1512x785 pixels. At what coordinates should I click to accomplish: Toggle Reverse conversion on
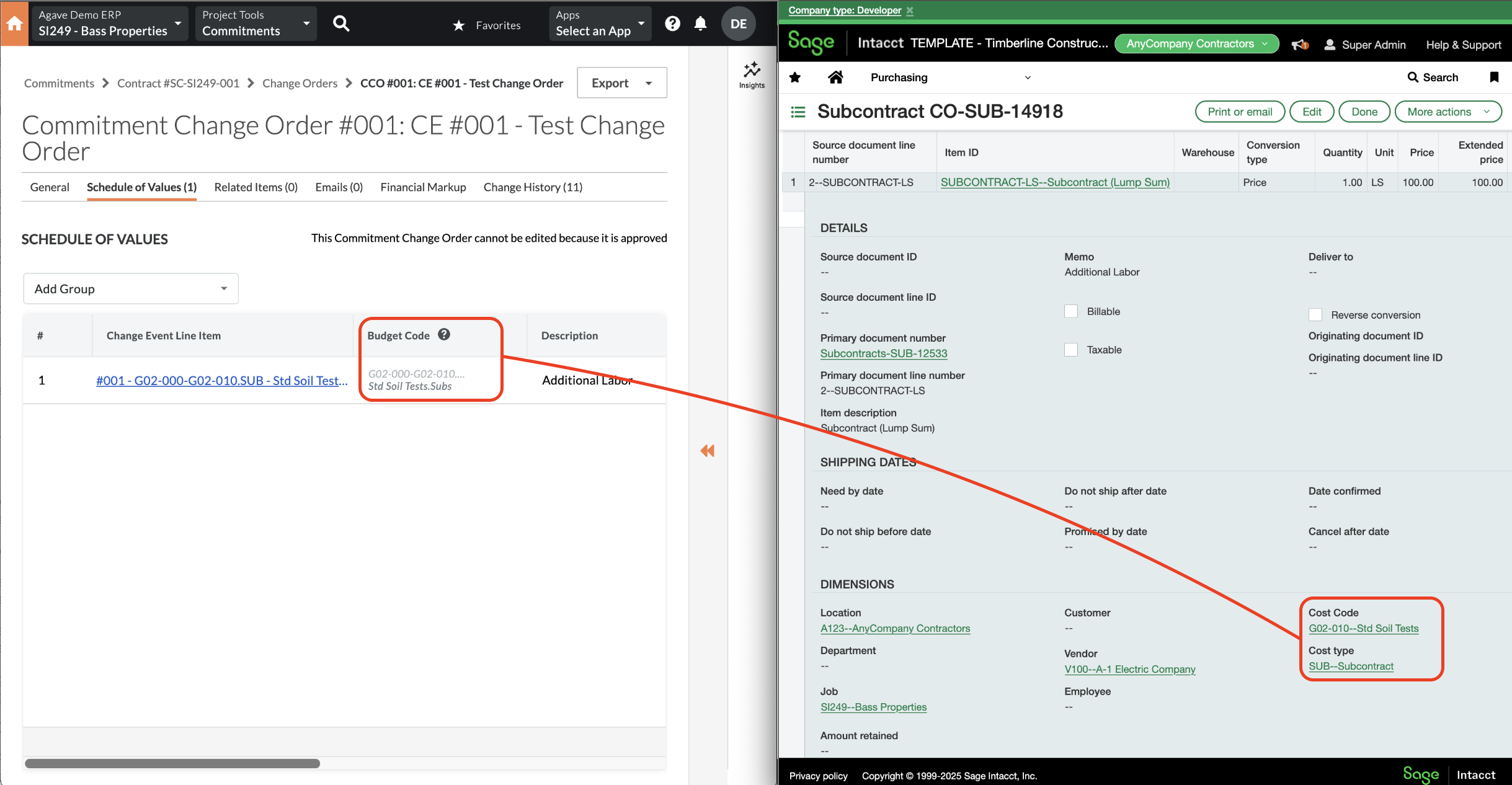pyautogui.click(x=1316, y=314)
